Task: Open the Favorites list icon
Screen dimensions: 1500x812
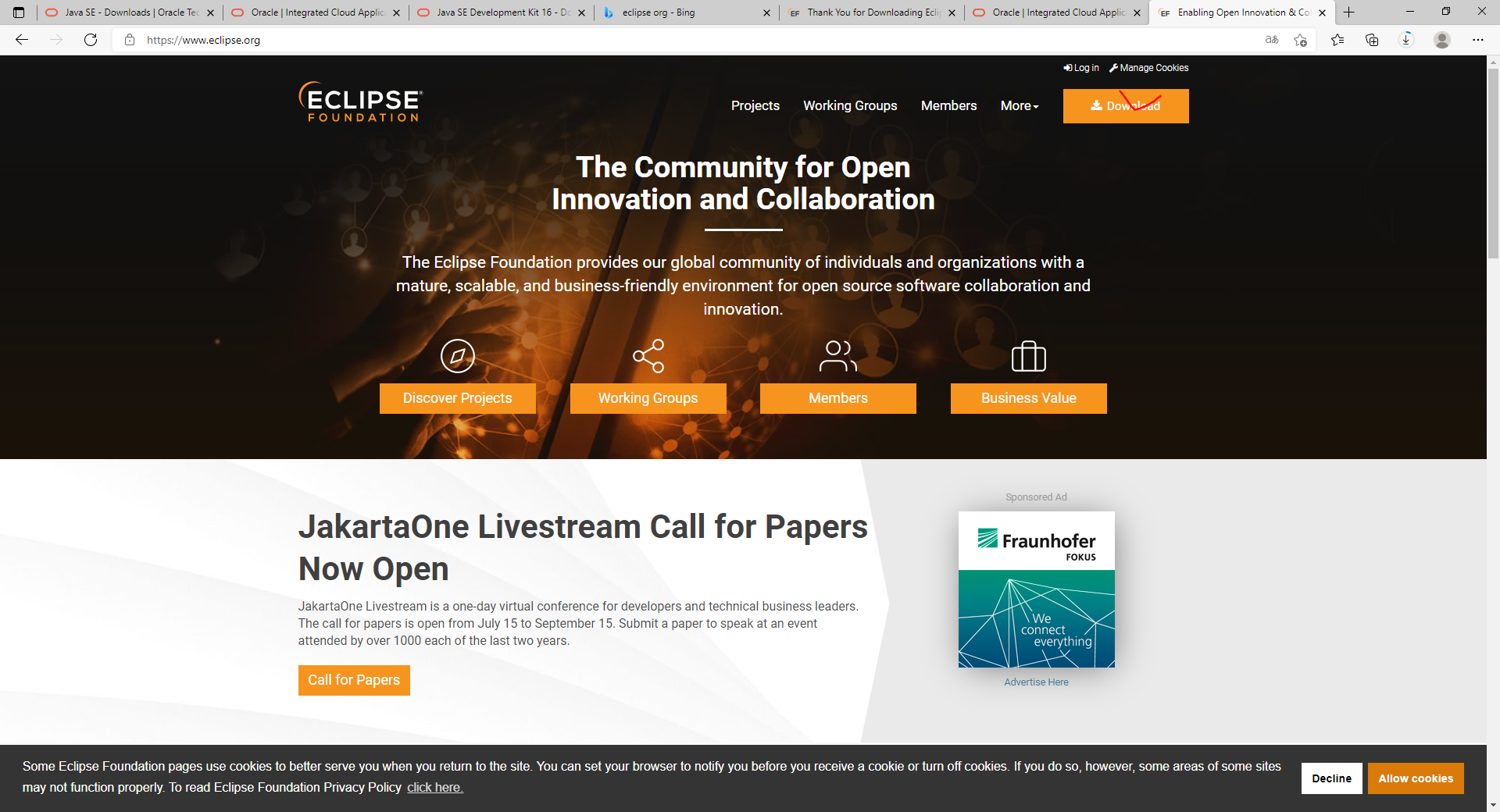Action: [x=1337, y=40]
